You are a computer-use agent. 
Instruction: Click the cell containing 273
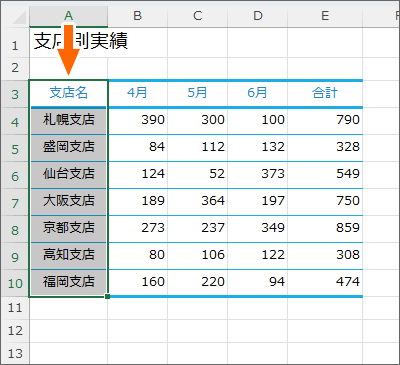[x=138, y=229]
